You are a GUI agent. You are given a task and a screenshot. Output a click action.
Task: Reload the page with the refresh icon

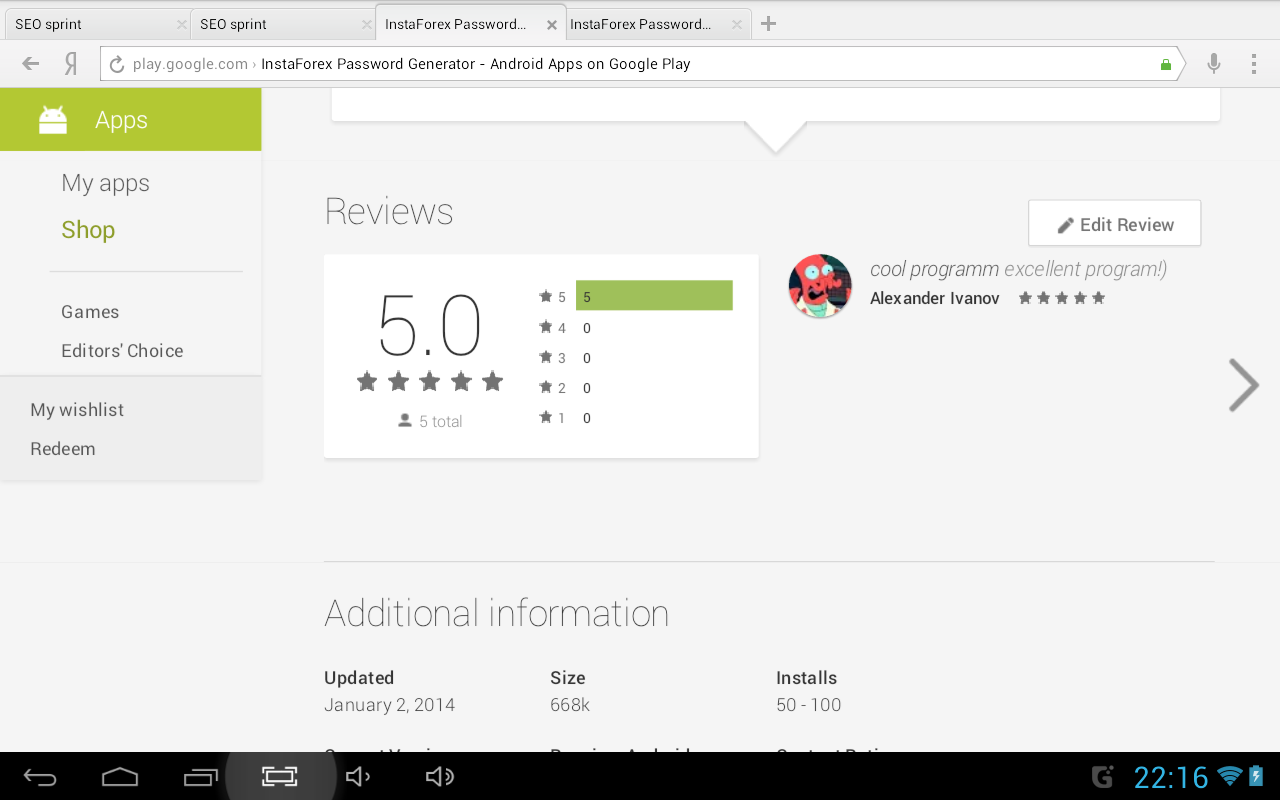point(116,64)
